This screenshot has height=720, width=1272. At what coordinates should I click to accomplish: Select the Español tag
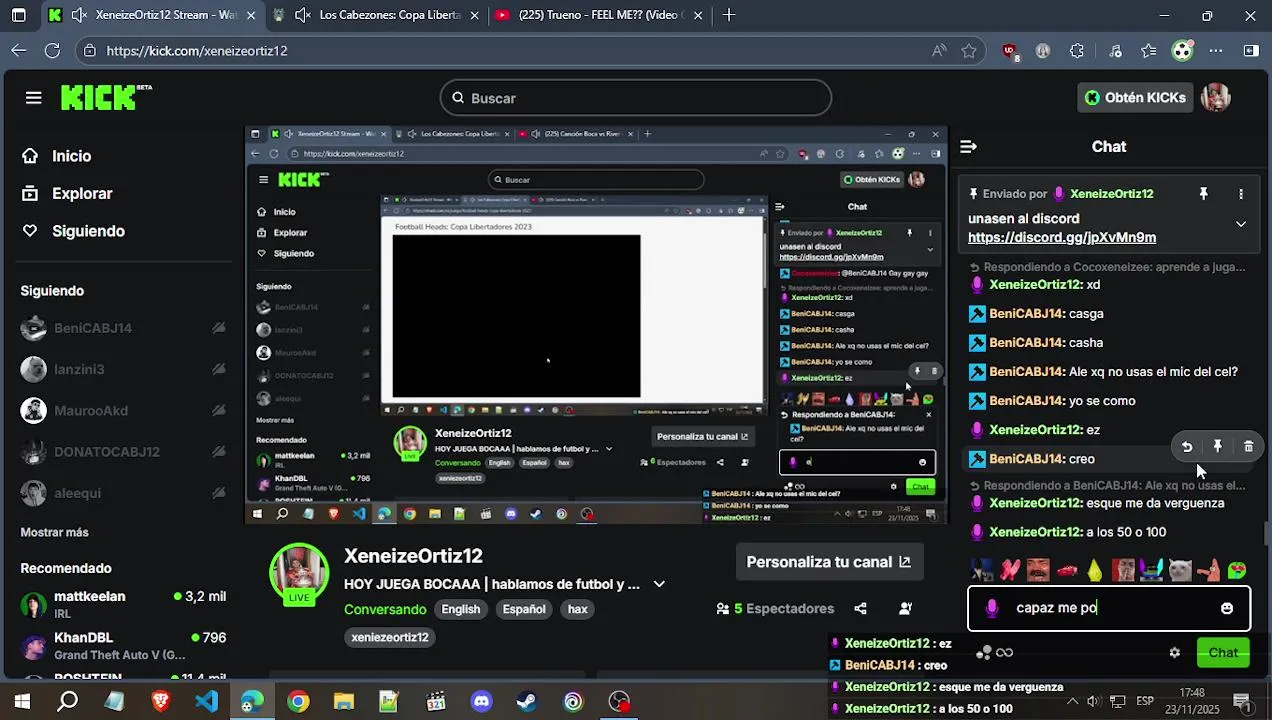(524, 609)
